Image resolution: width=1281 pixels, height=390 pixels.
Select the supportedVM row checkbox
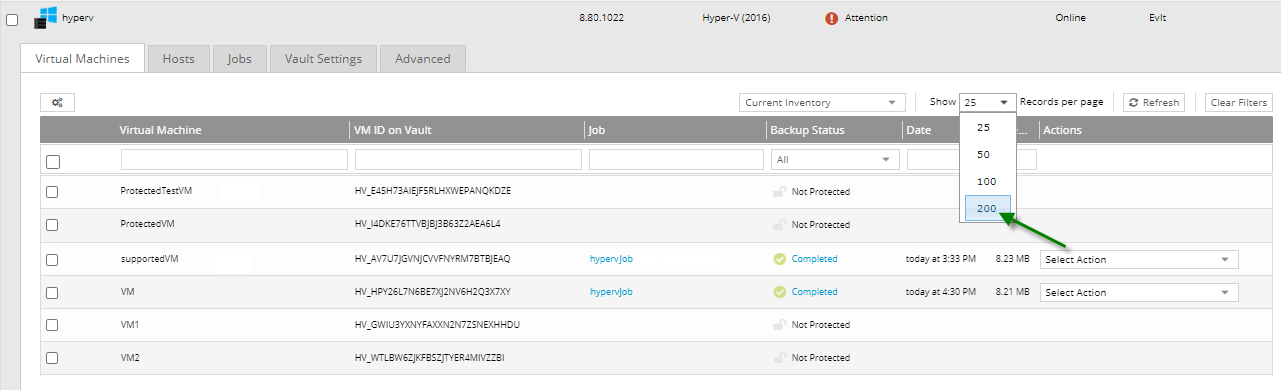point(52,260)
